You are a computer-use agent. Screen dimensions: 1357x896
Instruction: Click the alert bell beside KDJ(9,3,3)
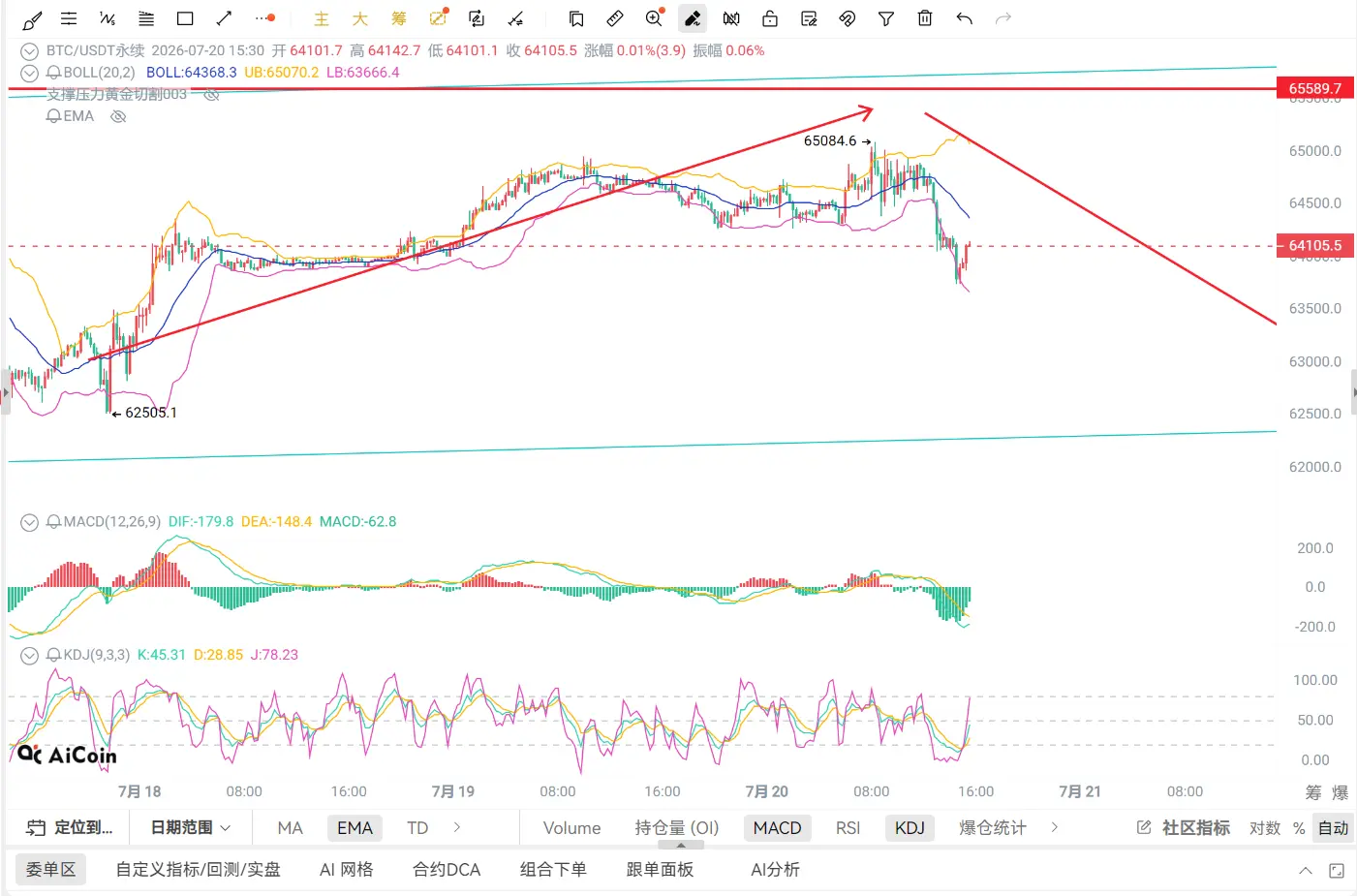53,656
